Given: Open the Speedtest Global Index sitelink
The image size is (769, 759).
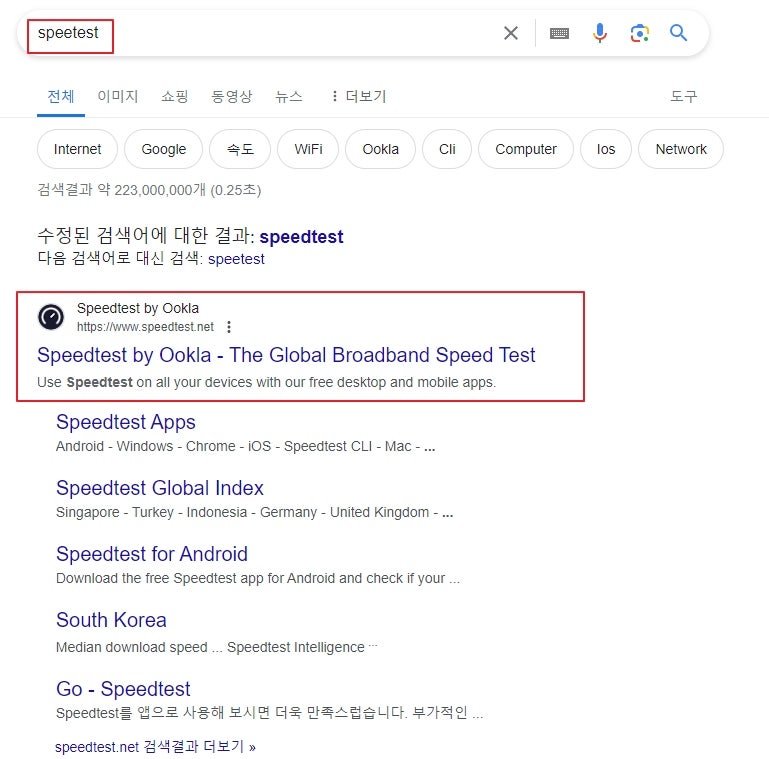Looking at the screenshot, I should [160, 488].
